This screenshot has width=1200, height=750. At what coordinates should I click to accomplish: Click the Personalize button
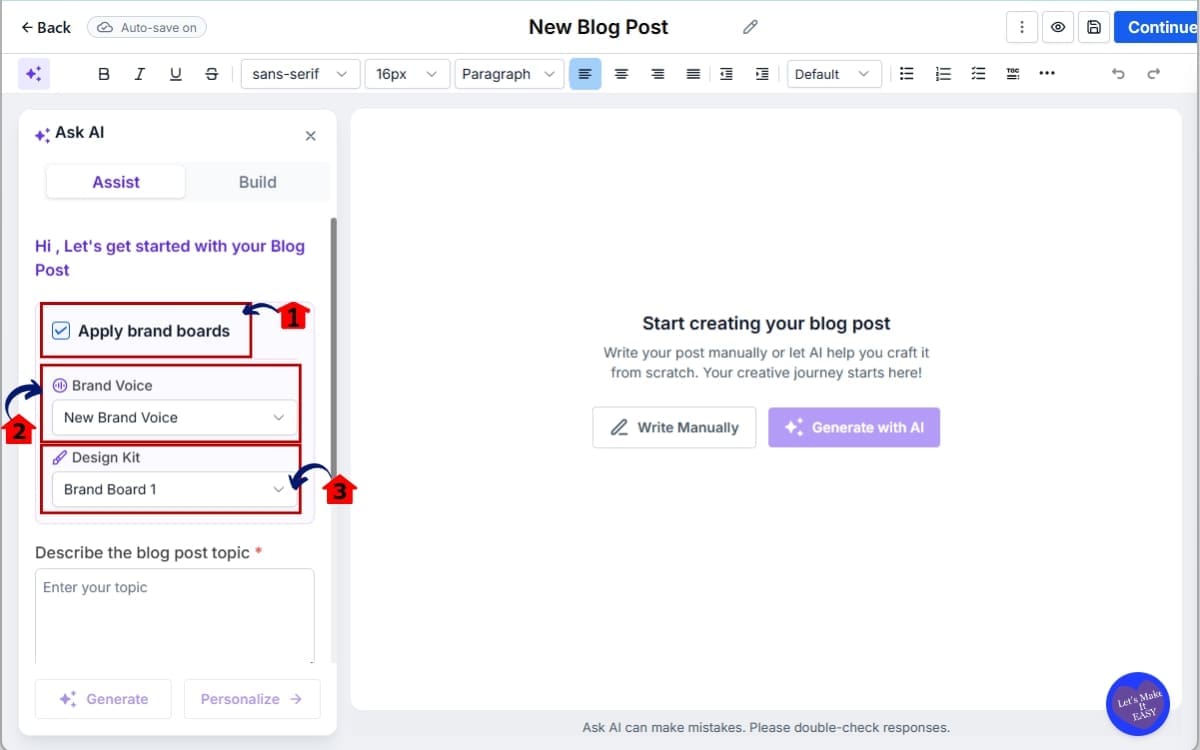point(252,699)
